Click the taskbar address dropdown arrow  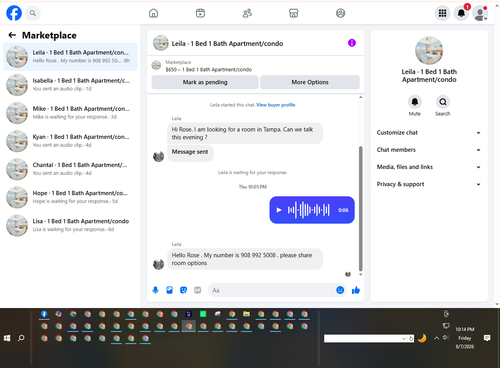[x=403, y=339]
